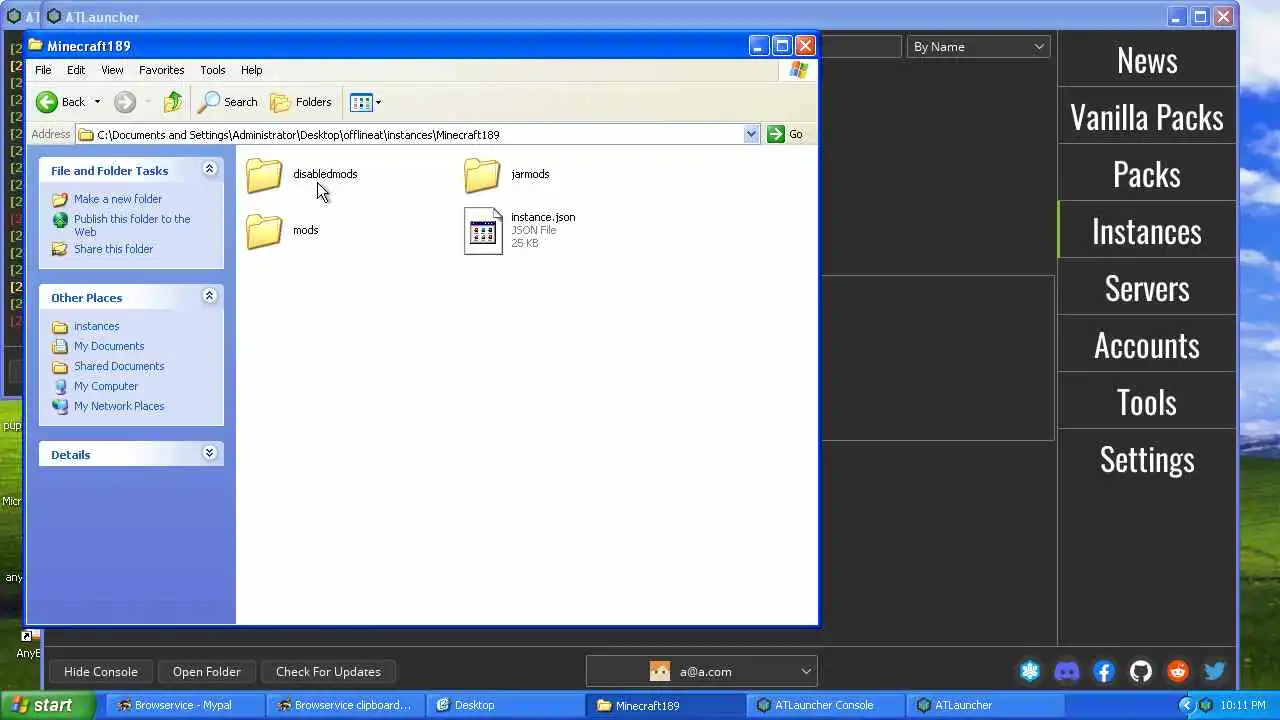Image resolution: width=1280 pixels, height=720 pixels.
Task: Select the instance.json file icon
Action: 483,231
